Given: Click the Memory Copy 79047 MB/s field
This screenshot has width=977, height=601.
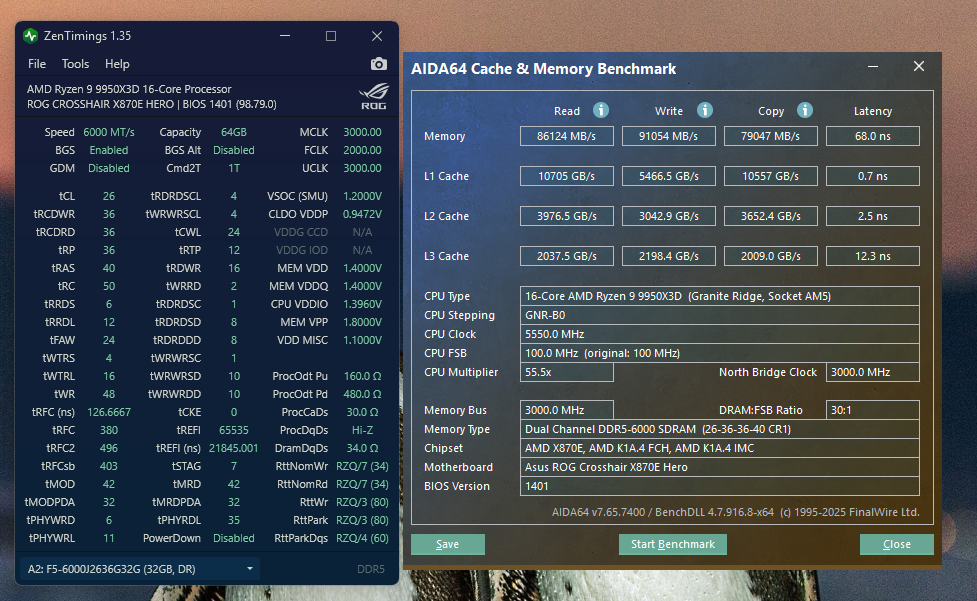Looking at the screenshot, I should tap(771, 136).
